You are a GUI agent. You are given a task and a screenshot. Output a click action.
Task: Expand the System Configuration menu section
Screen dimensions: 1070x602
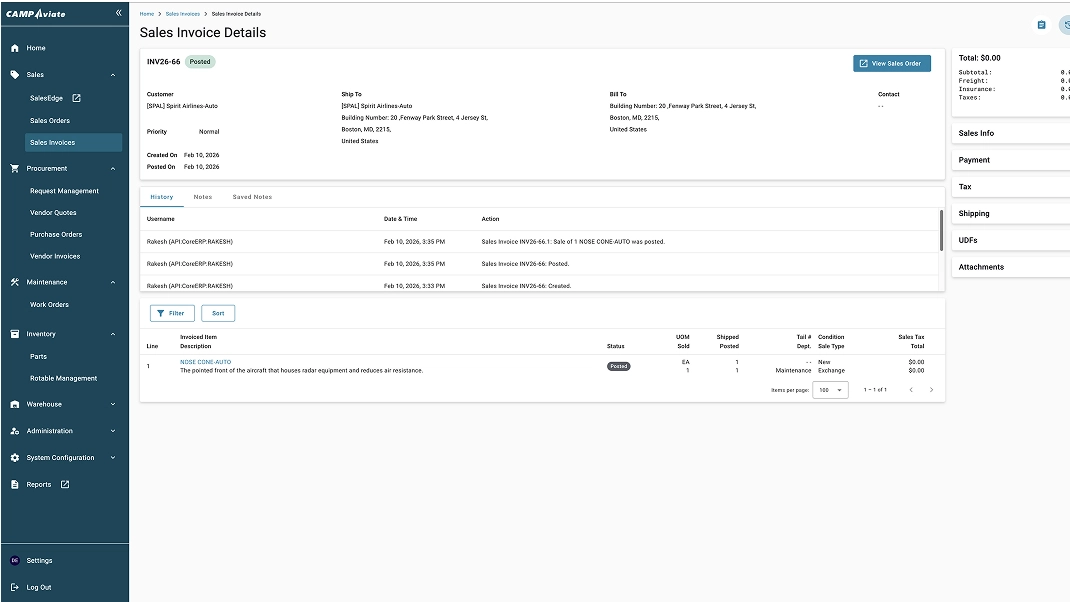(113, 458)
